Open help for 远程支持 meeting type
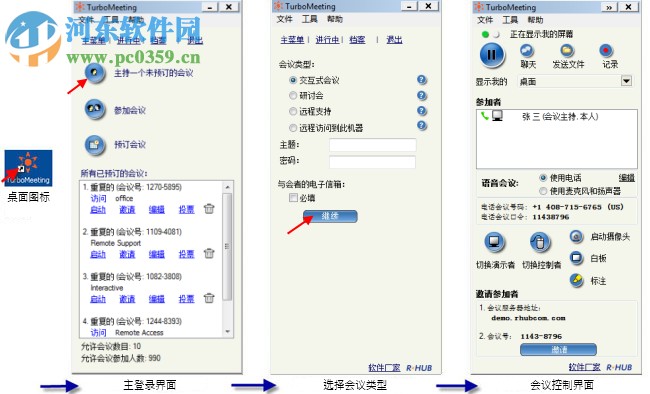This screenshot has height=394, width=650. [x=422, y=110]
